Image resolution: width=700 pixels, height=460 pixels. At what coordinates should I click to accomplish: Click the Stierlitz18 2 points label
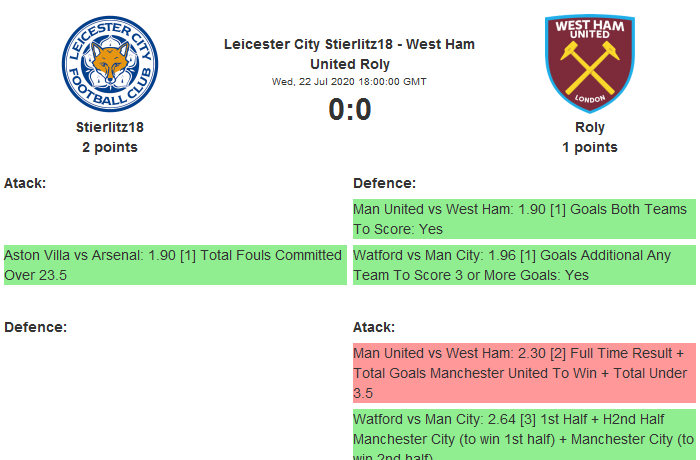(110, 147)
